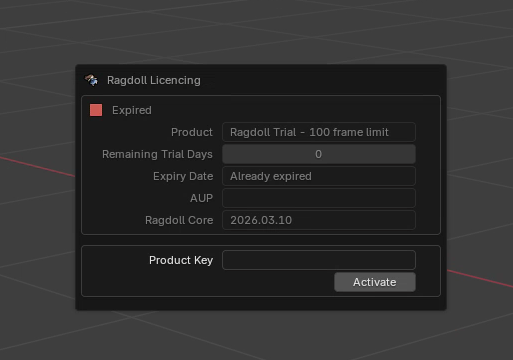Viewport: 513px width, 360px height.
Task: Click the Expired status label
Action: (132, 110)
